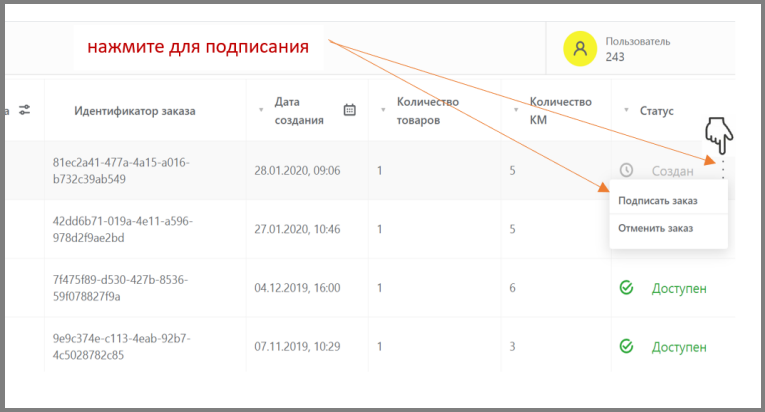Click the yellow user avatar icon
This screenshot has width=765, height=412.
pos(580,49)
